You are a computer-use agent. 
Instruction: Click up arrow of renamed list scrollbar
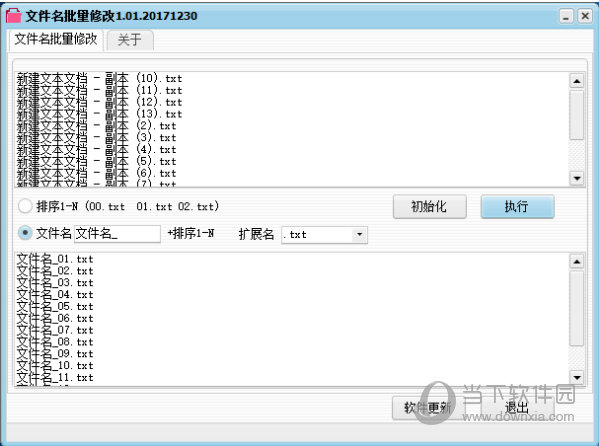[x=576, y=262]
